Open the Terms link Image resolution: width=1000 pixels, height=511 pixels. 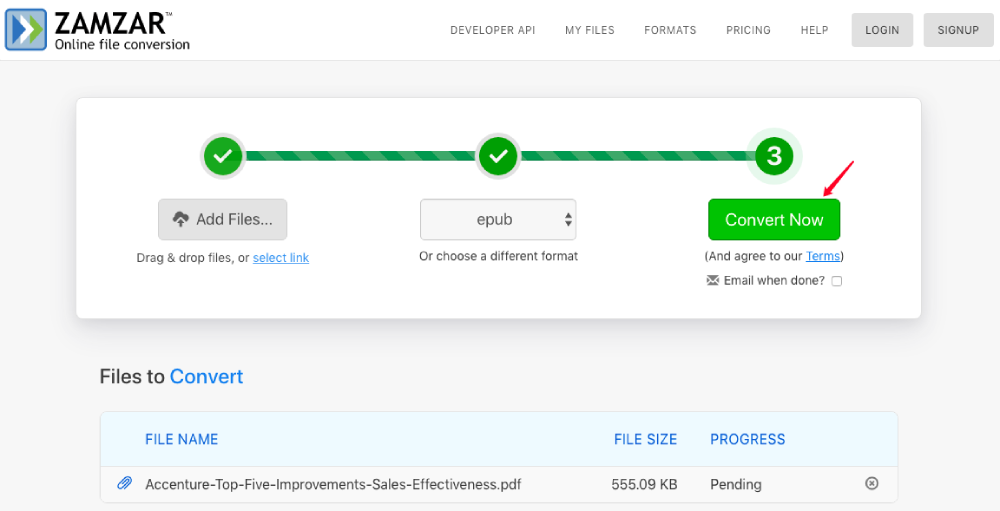pos(822,256)
